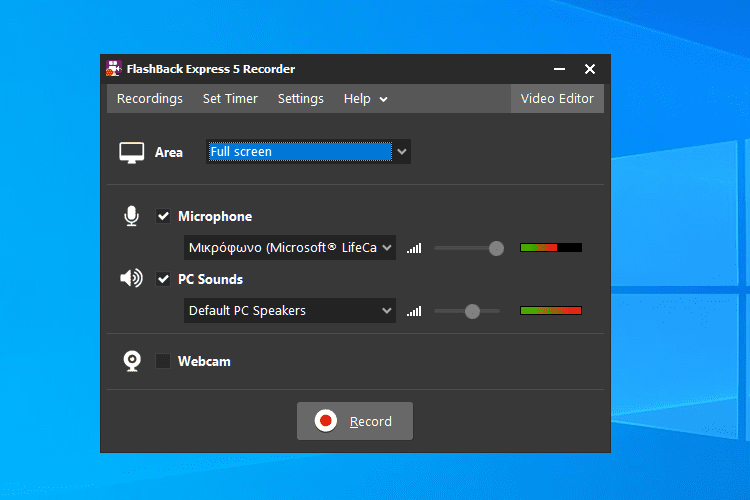The image size is (750, 500).
Task: Open Set Timer
Action: [x=230, y=99]
